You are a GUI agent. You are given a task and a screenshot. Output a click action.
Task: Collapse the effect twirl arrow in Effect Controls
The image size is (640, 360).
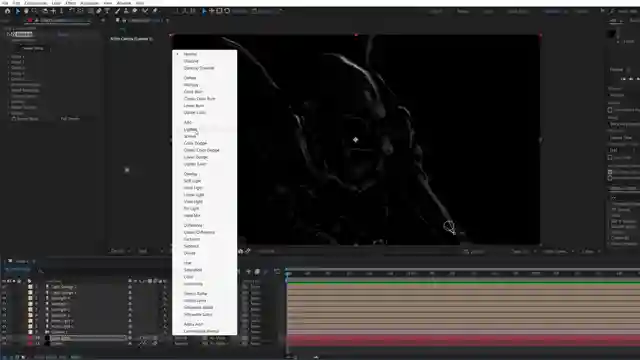point(9,34)
